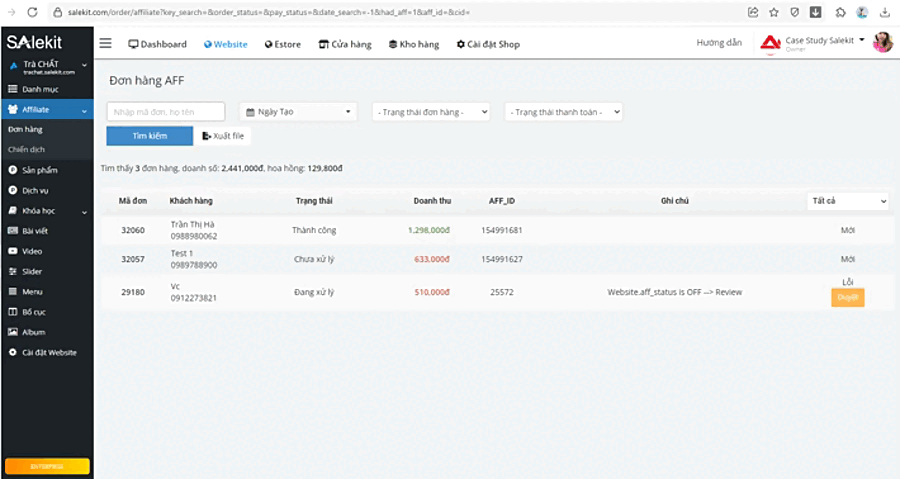Click the browser reload button
This screenshot has width=900, height=479.
[x=33, y=12]
